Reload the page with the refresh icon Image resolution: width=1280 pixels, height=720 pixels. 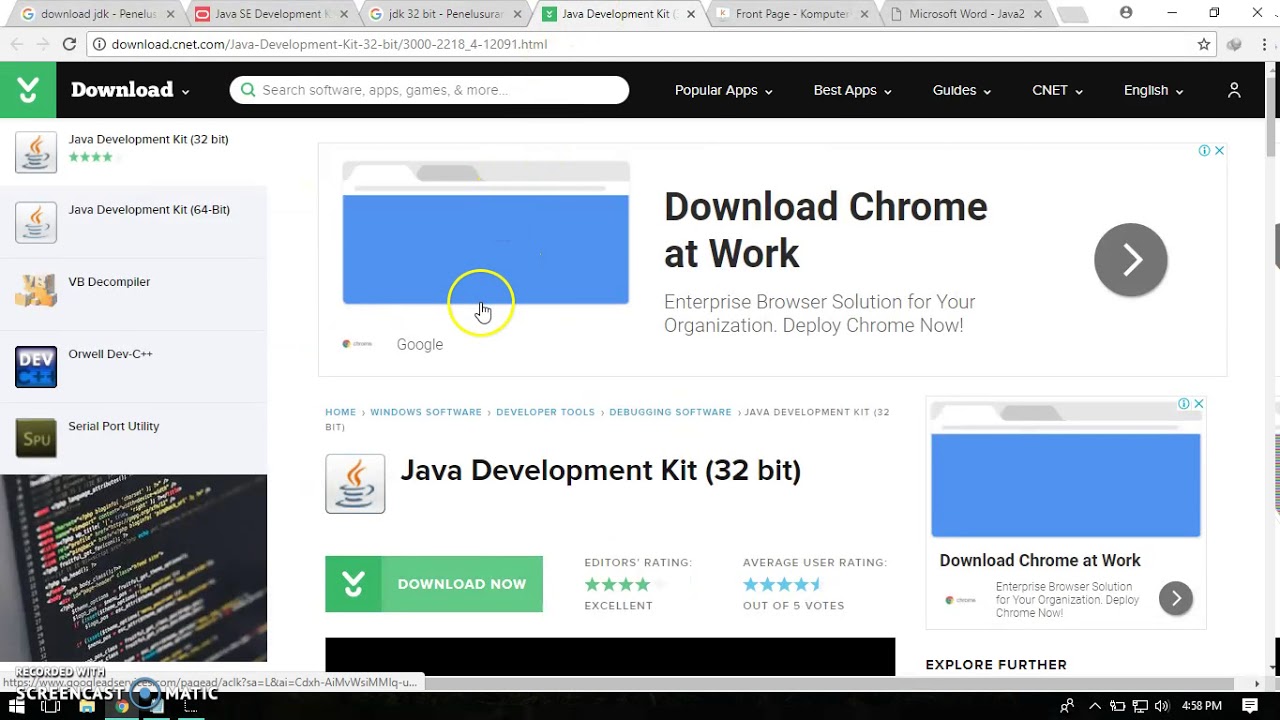tap(69, 44)
